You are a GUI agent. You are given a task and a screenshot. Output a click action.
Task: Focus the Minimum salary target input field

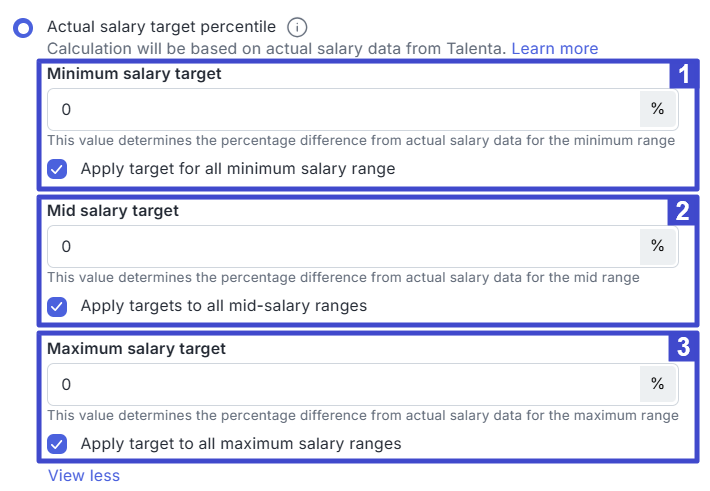point(340,109)
